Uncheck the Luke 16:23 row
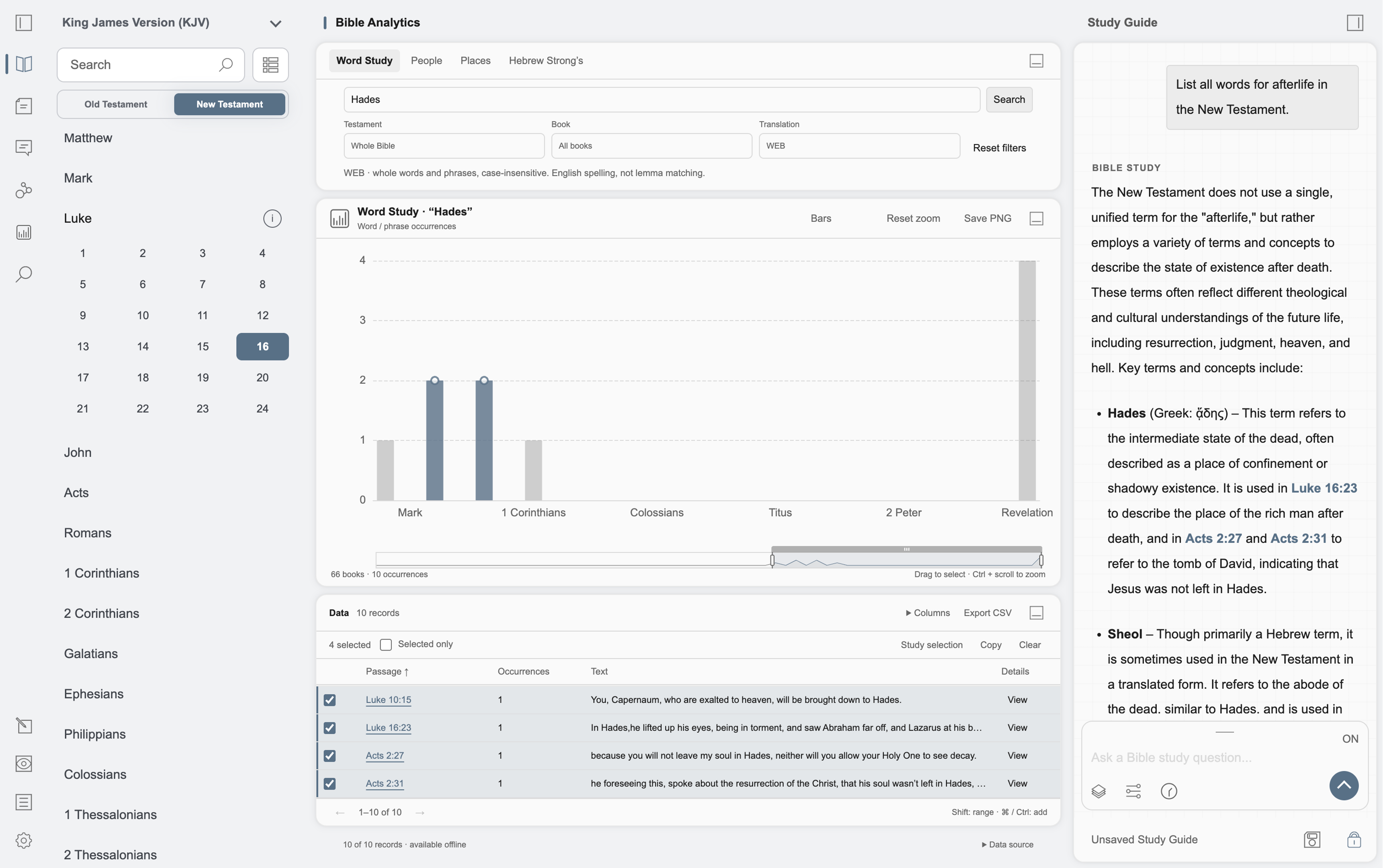The width and height of the screenshot is (1383, 868). 329,728
